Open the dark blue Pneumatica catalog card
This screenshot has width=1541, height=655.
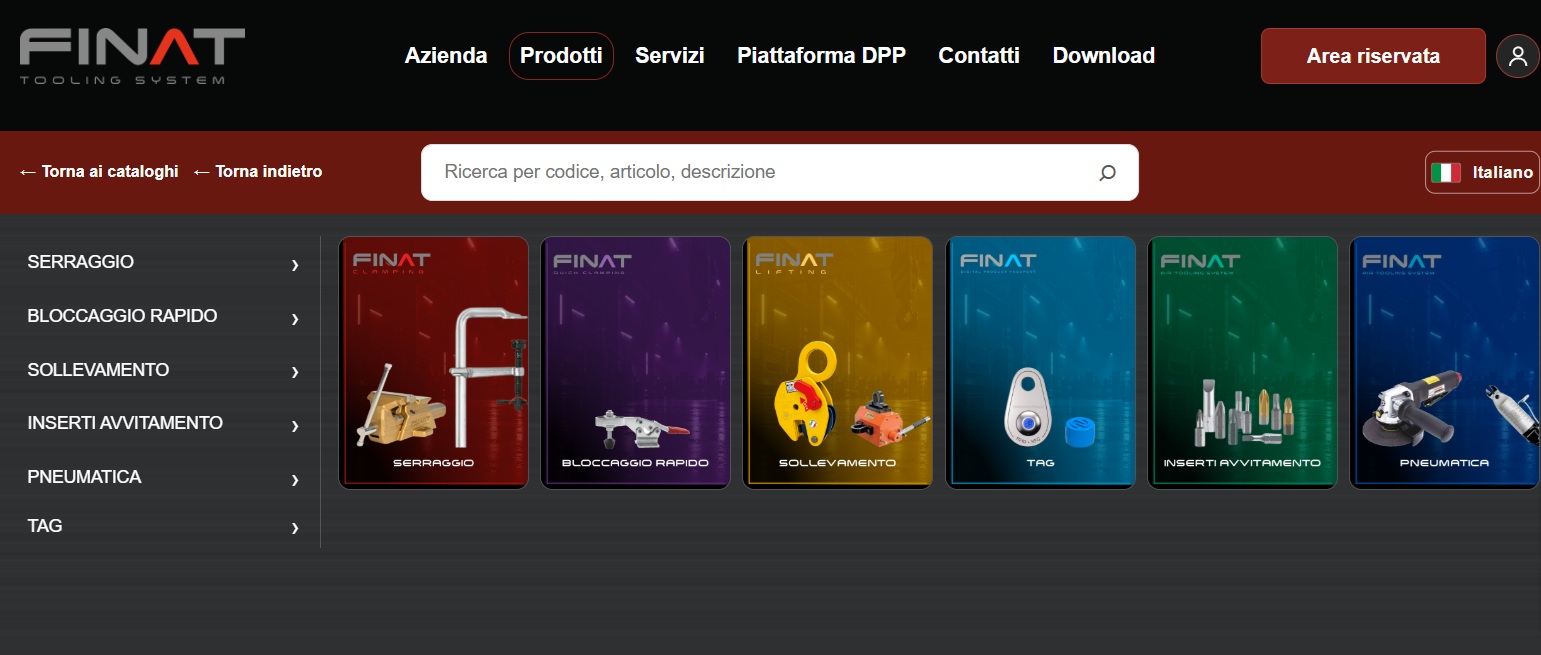(x=1444, y=363)
